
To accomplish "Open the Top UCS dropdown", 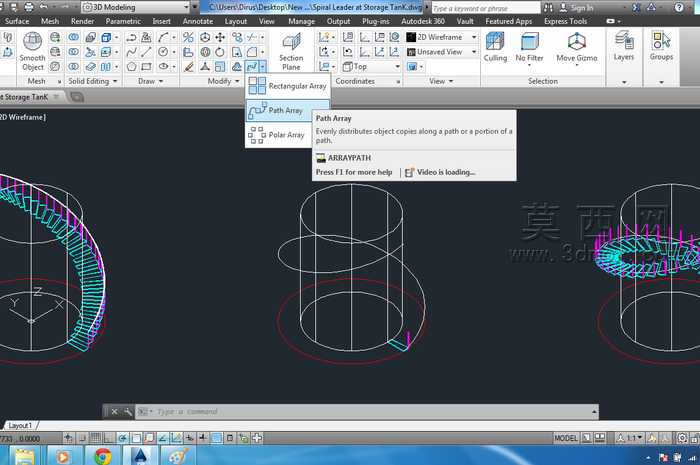I will 371,67.
